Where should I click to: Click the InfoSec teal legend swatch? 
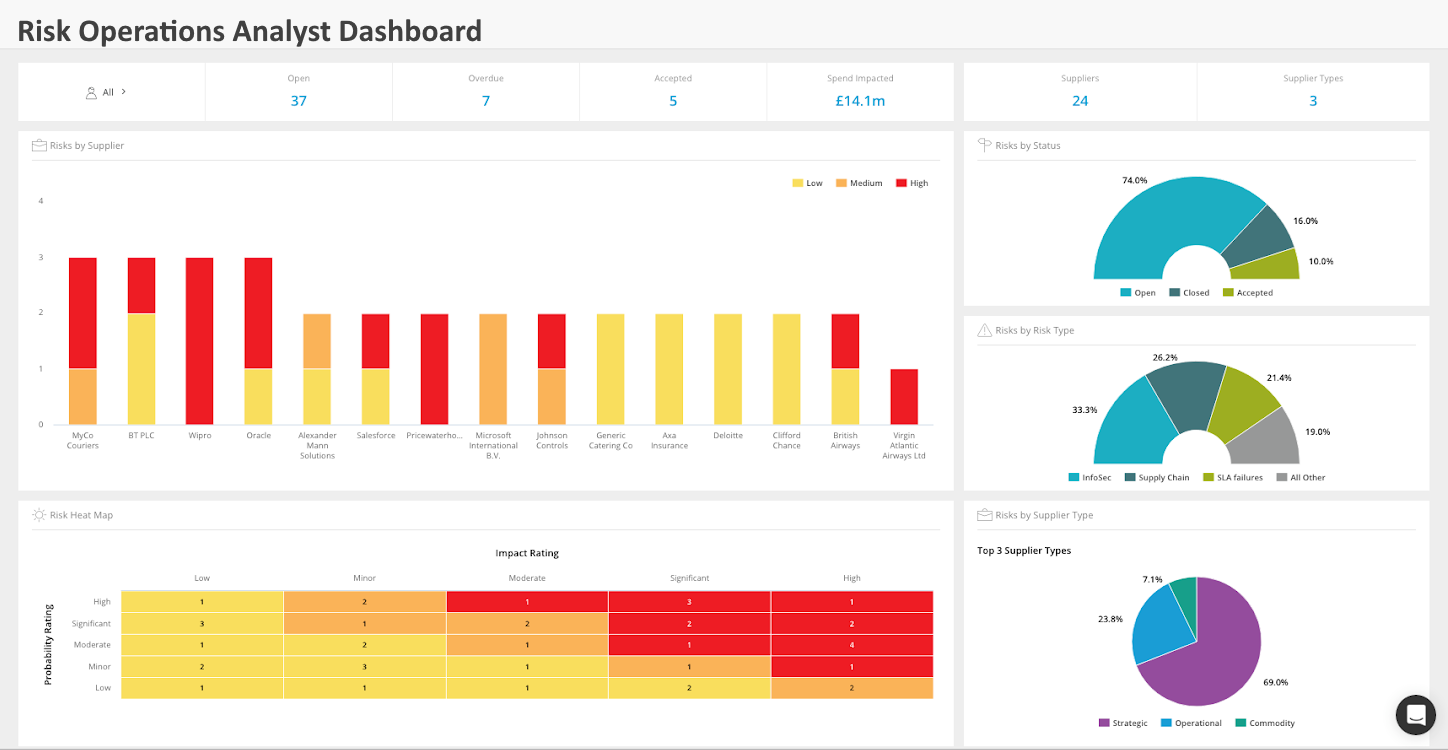pos(1074,478)
